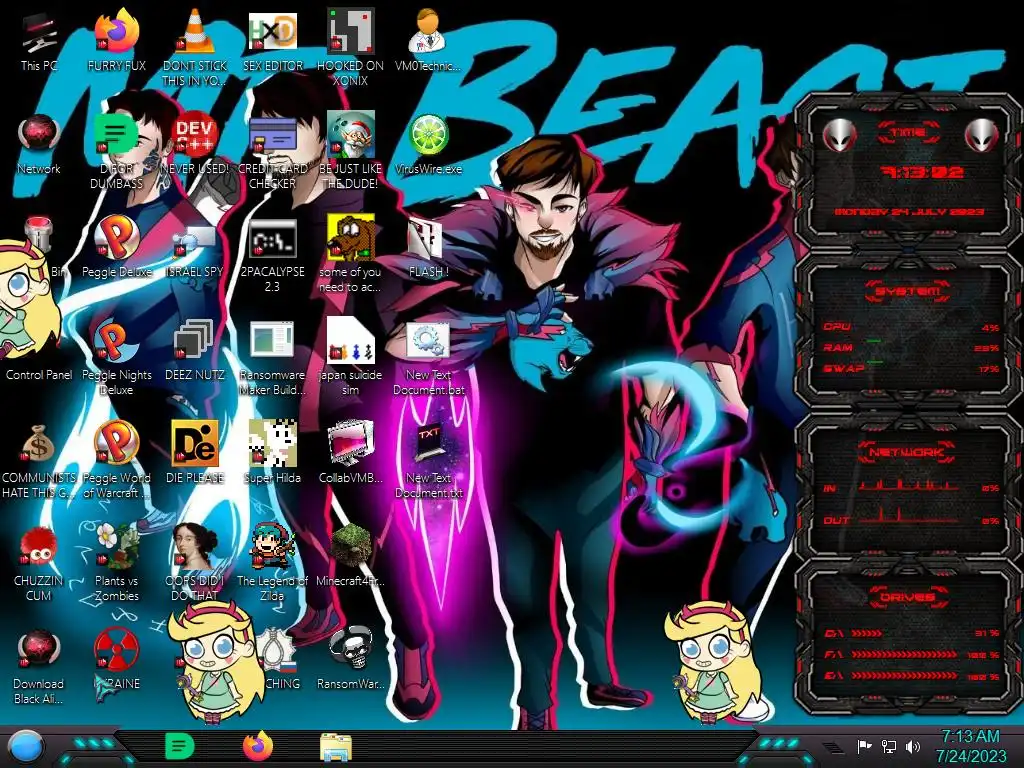1024x768 pixels.
Task: Launch the NEVER USED Dev-C++ shortcut
Action: tap(194, 135)
